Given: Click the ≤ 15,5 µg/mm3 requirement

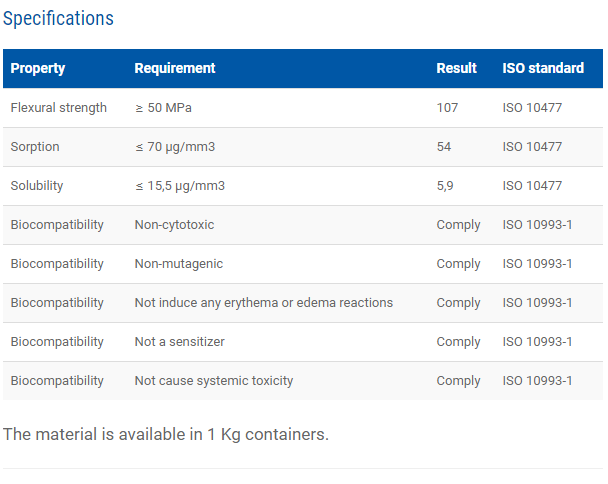Looking at the screenshot, I should click(180, 186).
